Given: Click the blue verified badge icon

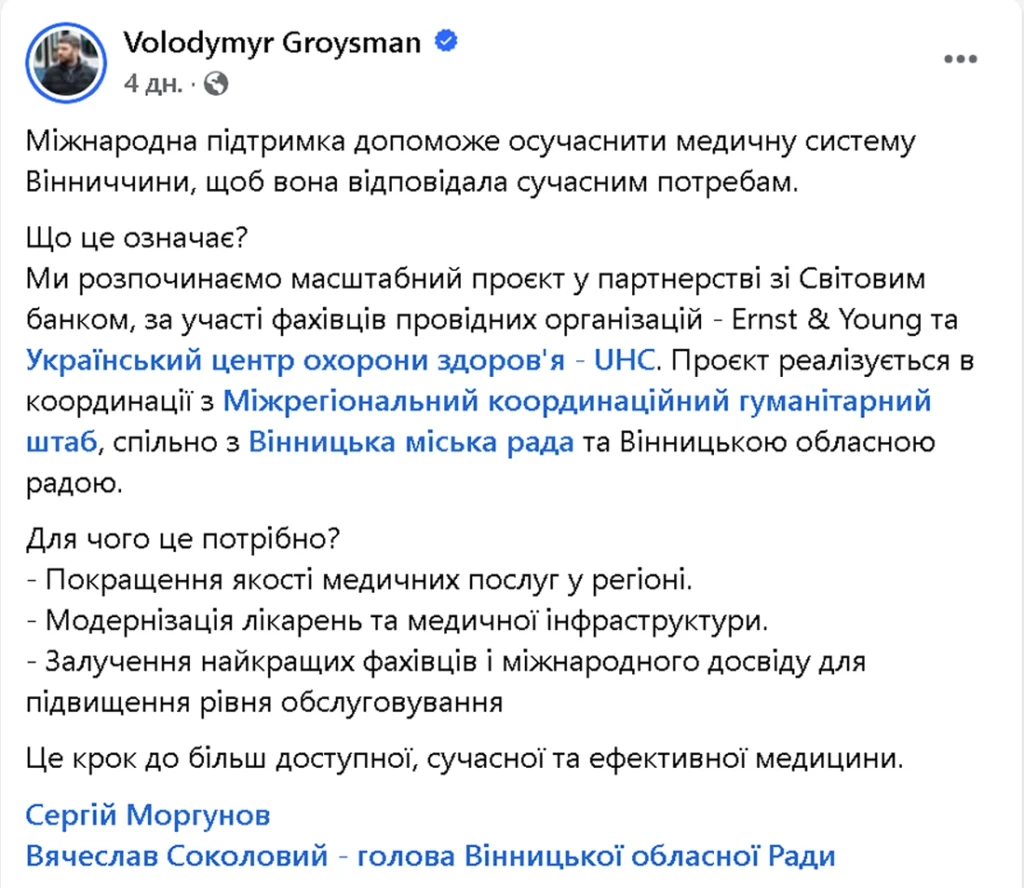Looking at the screenshot, I should [446, 43].
